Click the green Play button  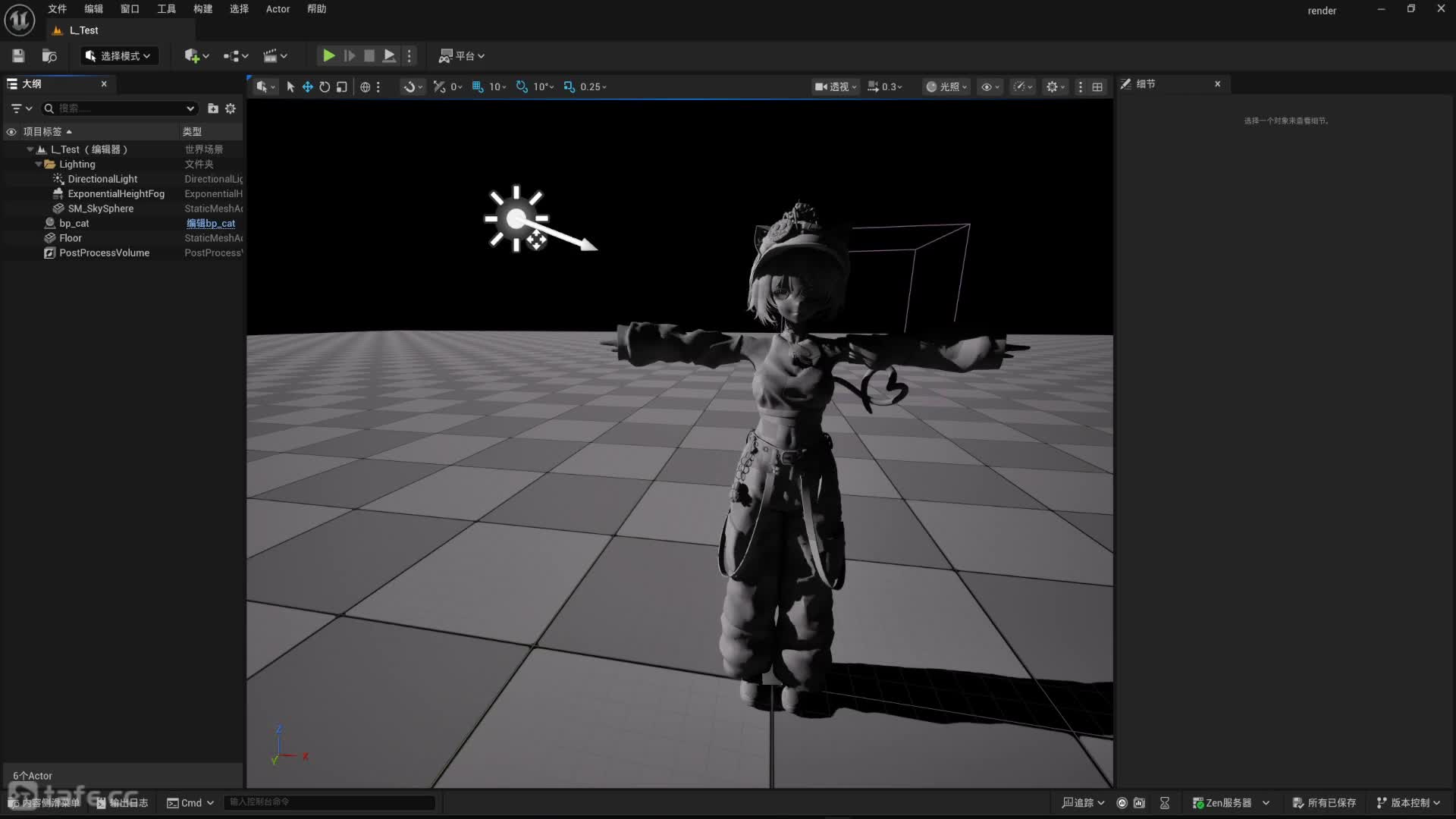click(328, 55)
